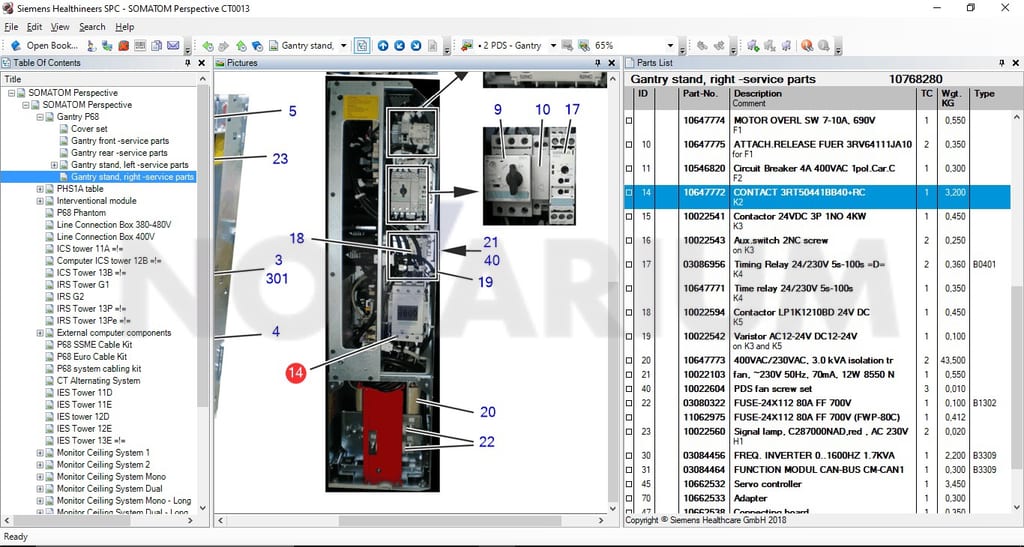The width and height of the screenshot is (1024, 547).
Task: Click callout number 9 in the picture
Action: tap(498, 110)
